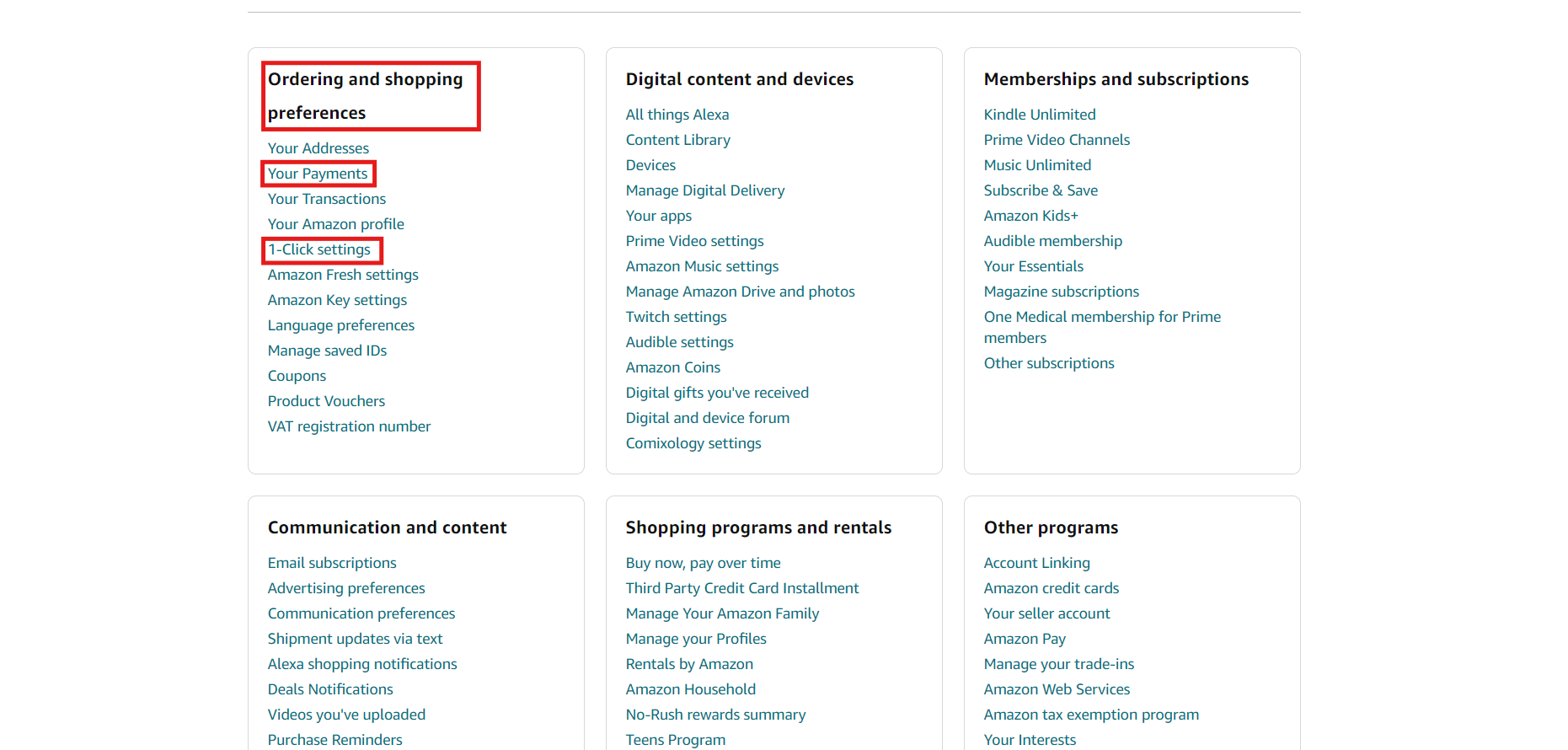Image resolution: width=1568 pixels, height=750 pixels.
Task: Open Amazon Key settings
Action: [x=337, y=300]
